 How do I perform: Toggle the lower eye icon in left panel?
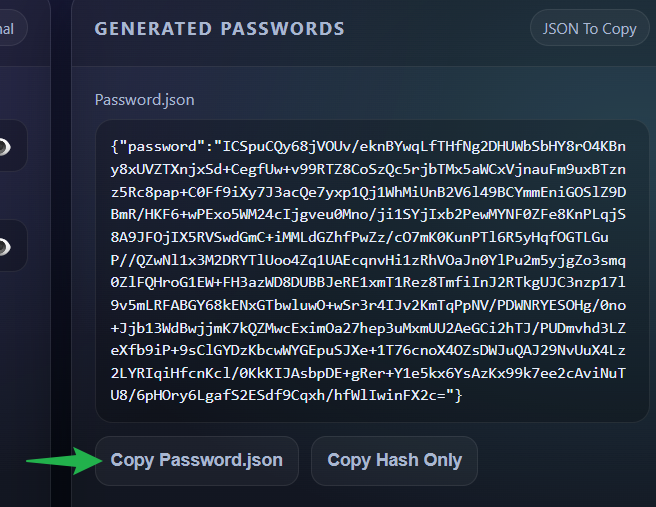[x=6, y=245]
